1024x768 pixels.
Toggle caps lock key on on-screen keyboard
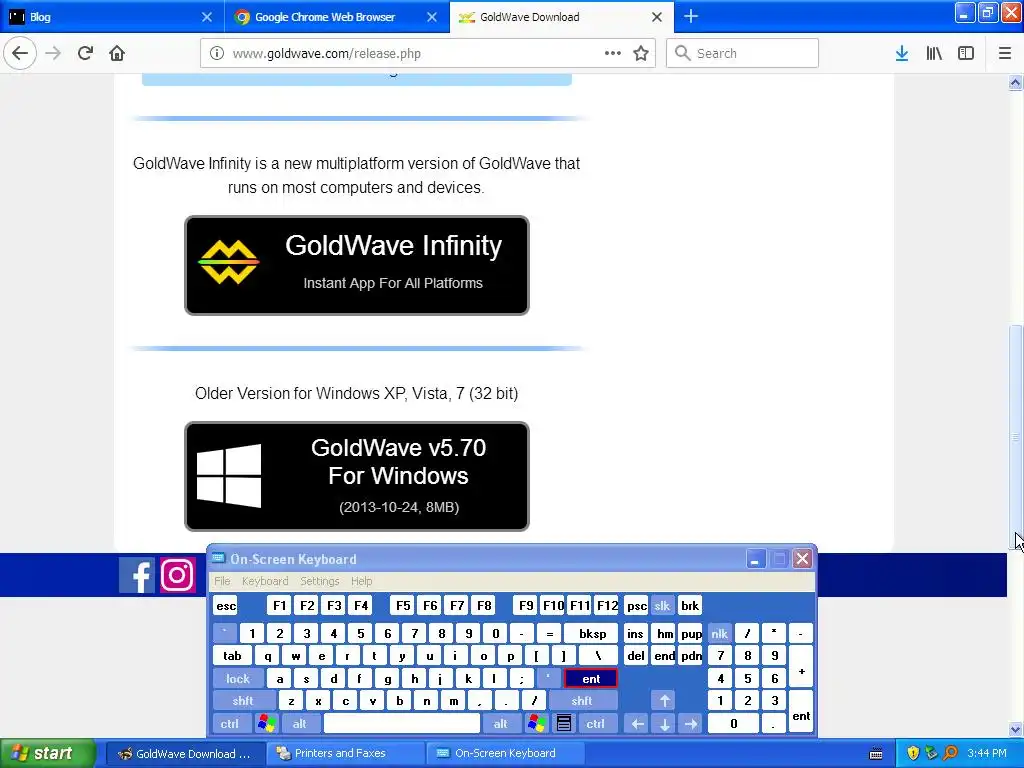pyautogui.click(x=238, y=679)
